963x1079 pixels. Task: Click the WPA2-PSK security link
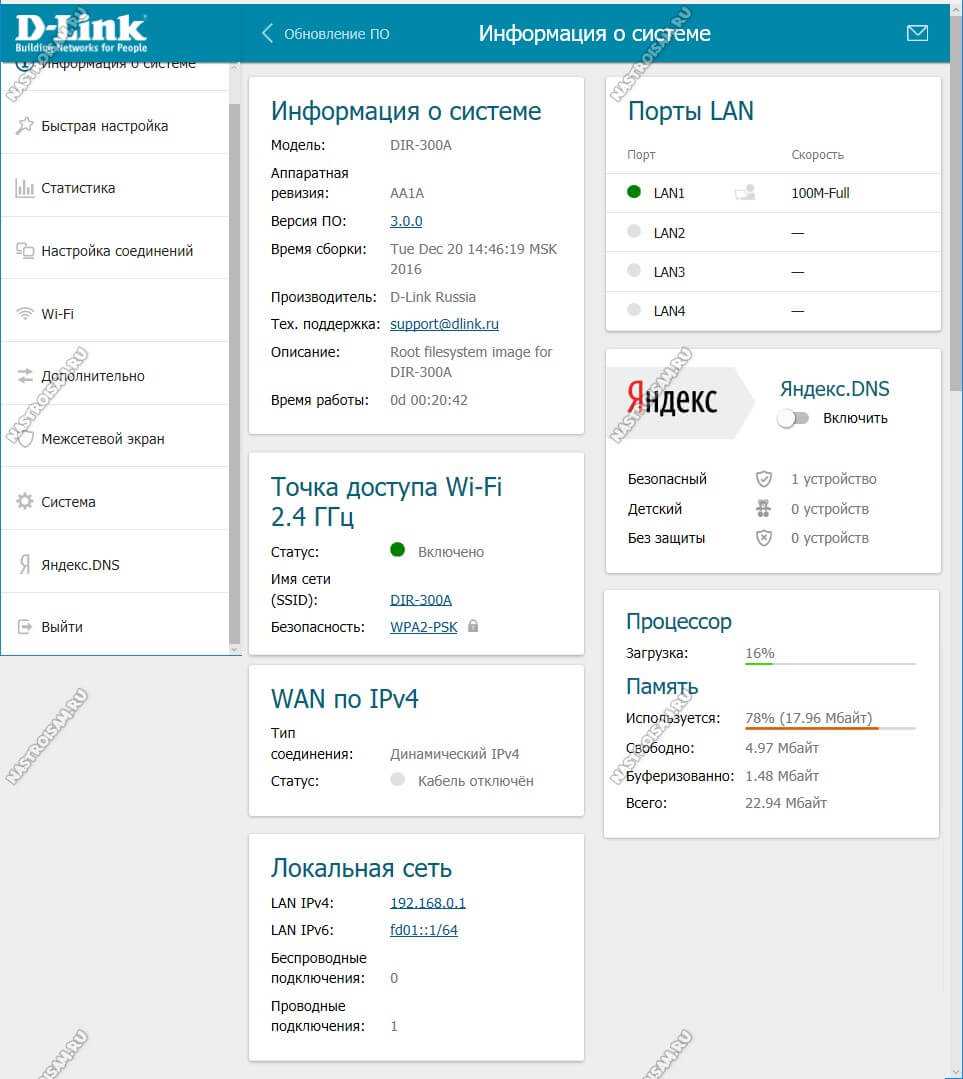423,627
